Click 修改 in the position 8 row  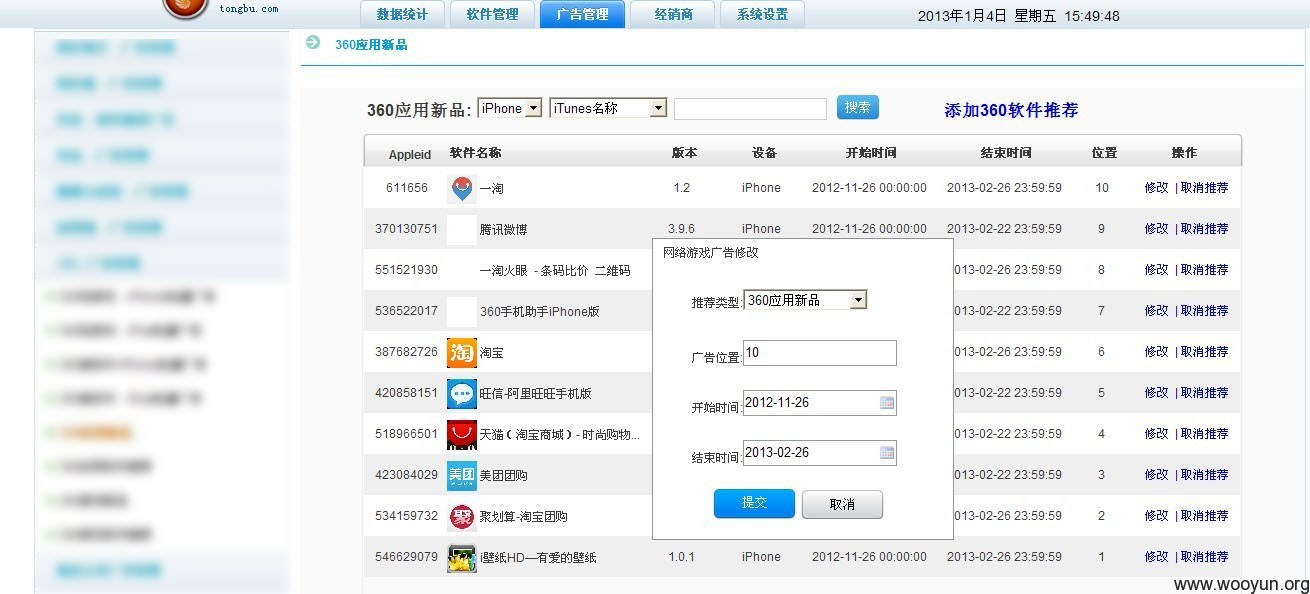(x=1156, y=269)
